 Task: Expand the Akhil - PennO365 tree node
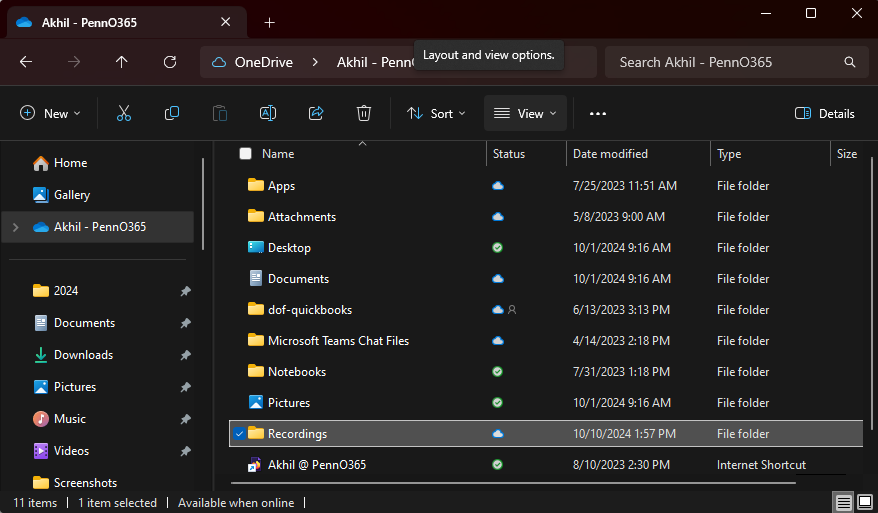(x=16, y=227)
